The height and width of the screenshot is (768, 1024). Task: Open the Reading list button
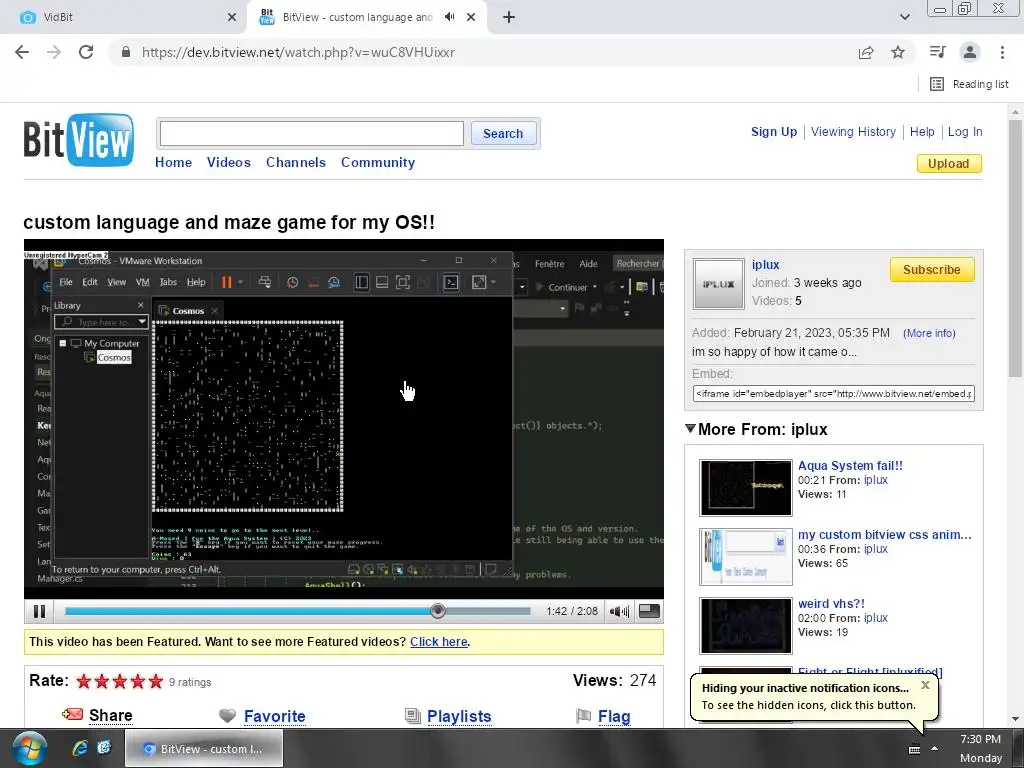[969, 84]
